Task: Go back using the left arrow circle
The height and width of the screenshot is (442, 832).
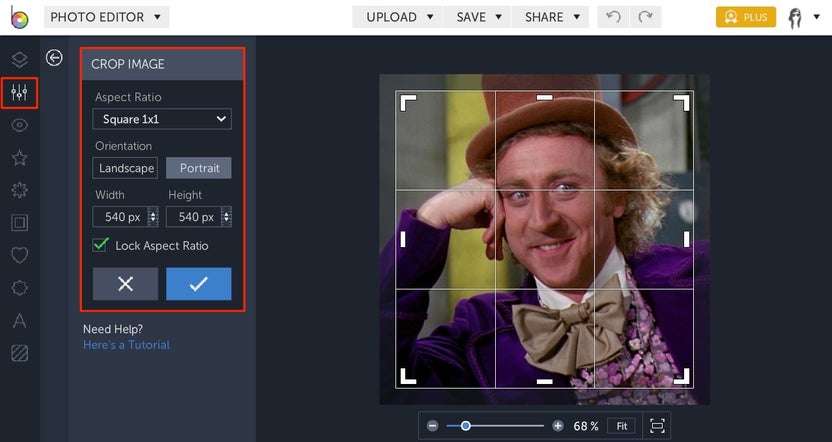Action: pos(54,57)
